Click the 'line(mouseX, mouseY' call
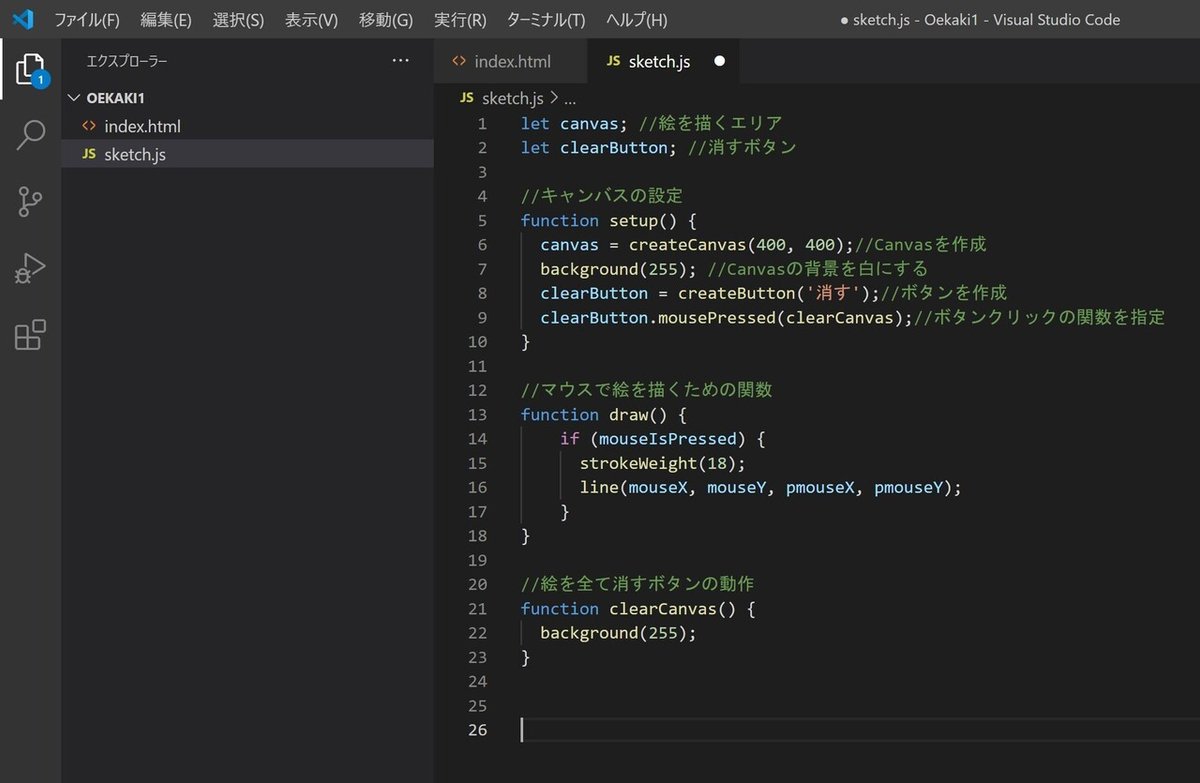The width and height of the screenshot is (1200, 783). click(673, 487)
